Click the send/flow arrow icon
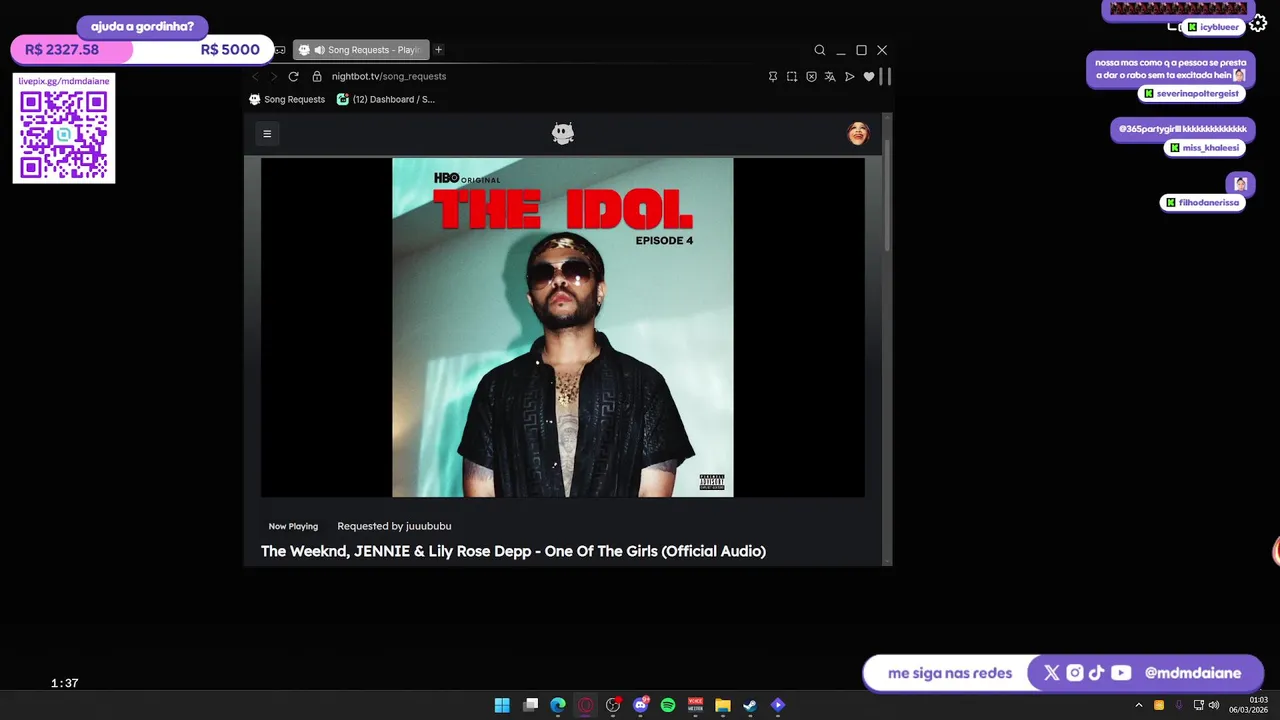Image resolution: width=1280 pixels, height=720 pixels. 850,76
